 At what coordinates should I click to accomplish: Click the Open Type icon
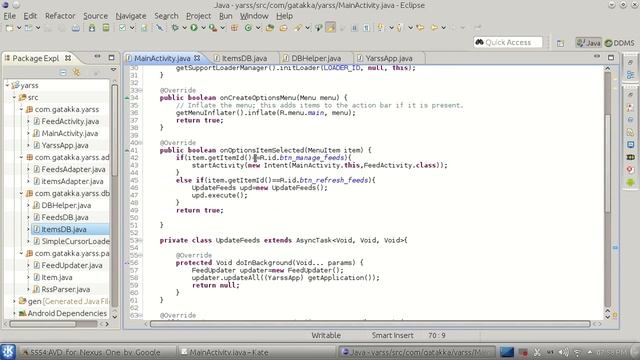(270, 28)
